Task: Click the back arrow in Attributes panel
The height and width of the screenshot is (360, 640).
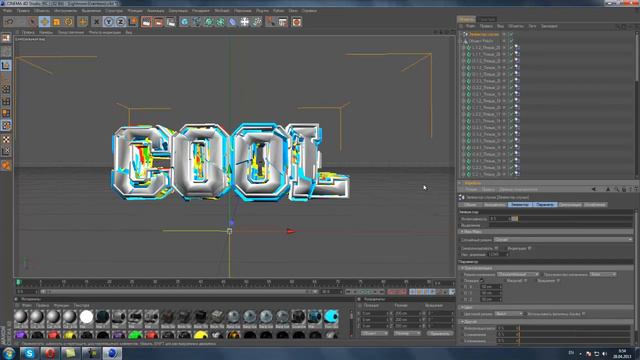Action: tap(594, 189)
